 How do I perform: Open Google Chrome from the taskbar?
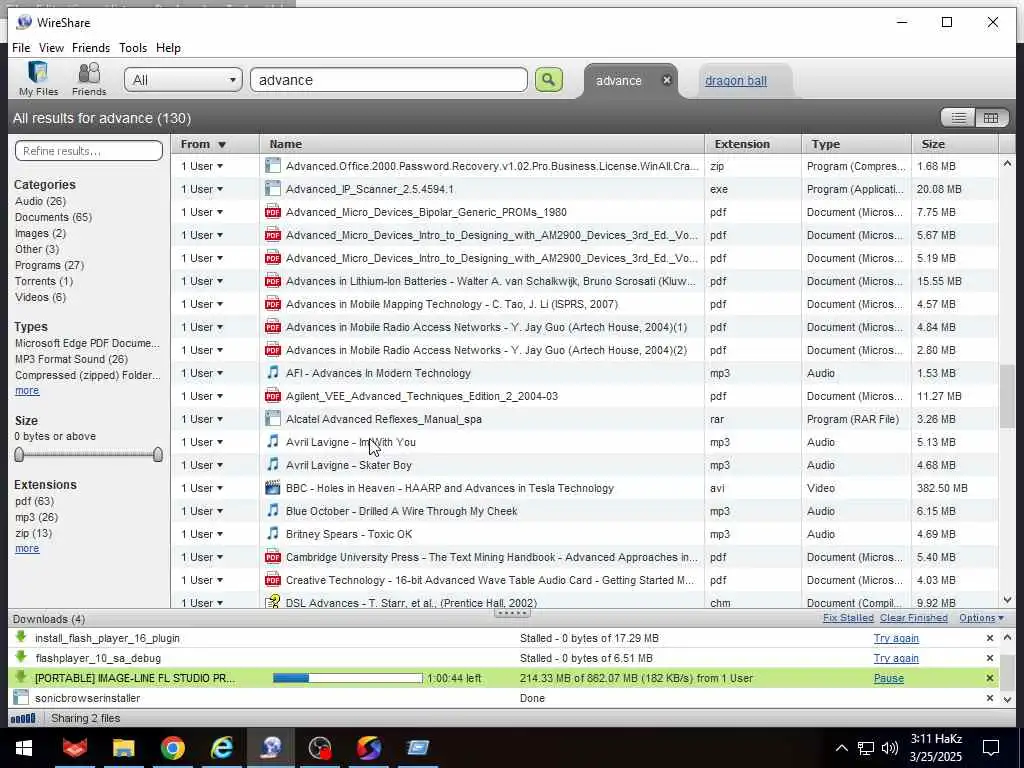click(x=172, y=748)
